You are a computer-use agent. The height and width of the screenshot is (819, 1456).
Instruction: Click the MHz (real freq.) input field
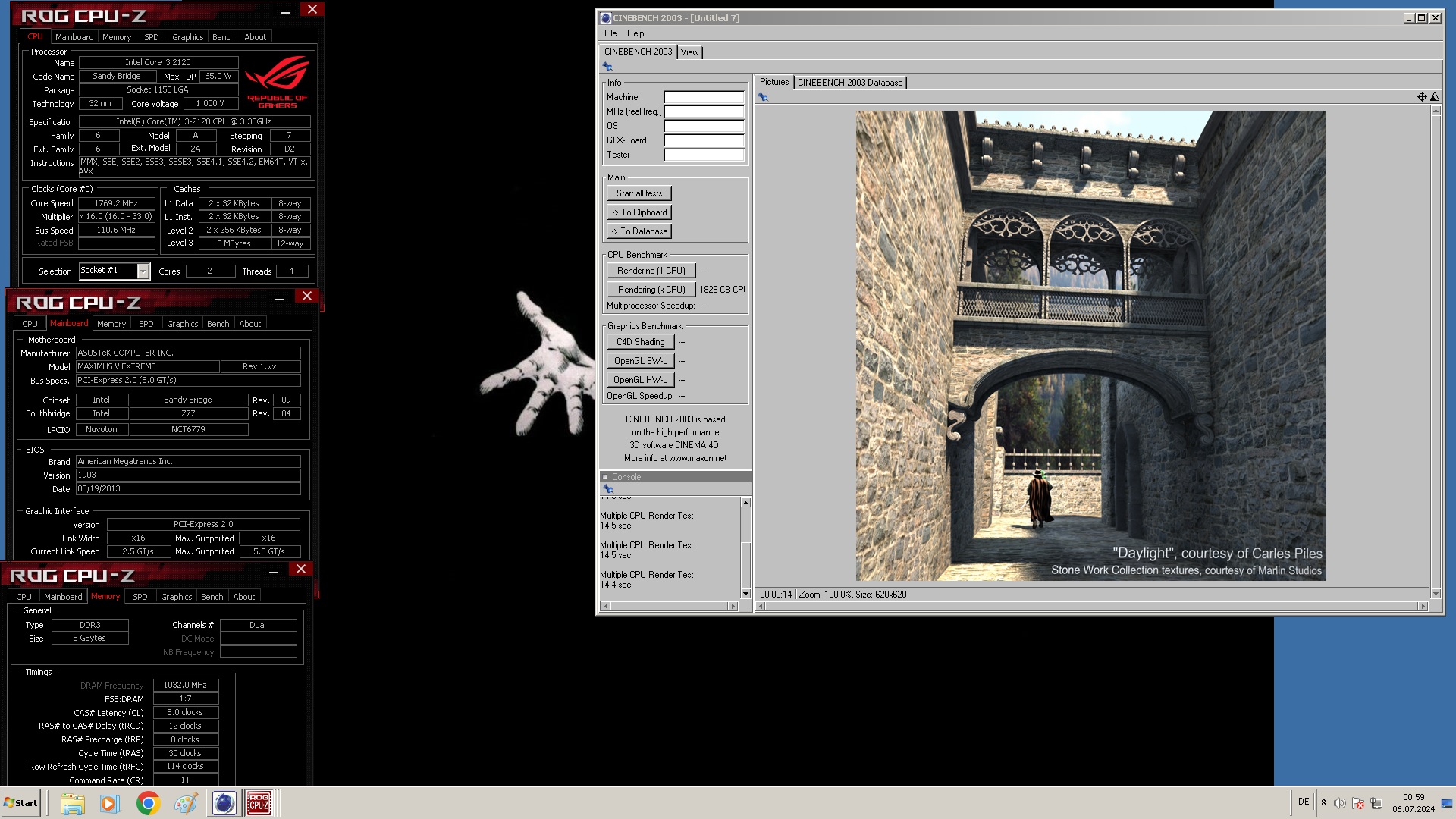[x=704, y=111]
